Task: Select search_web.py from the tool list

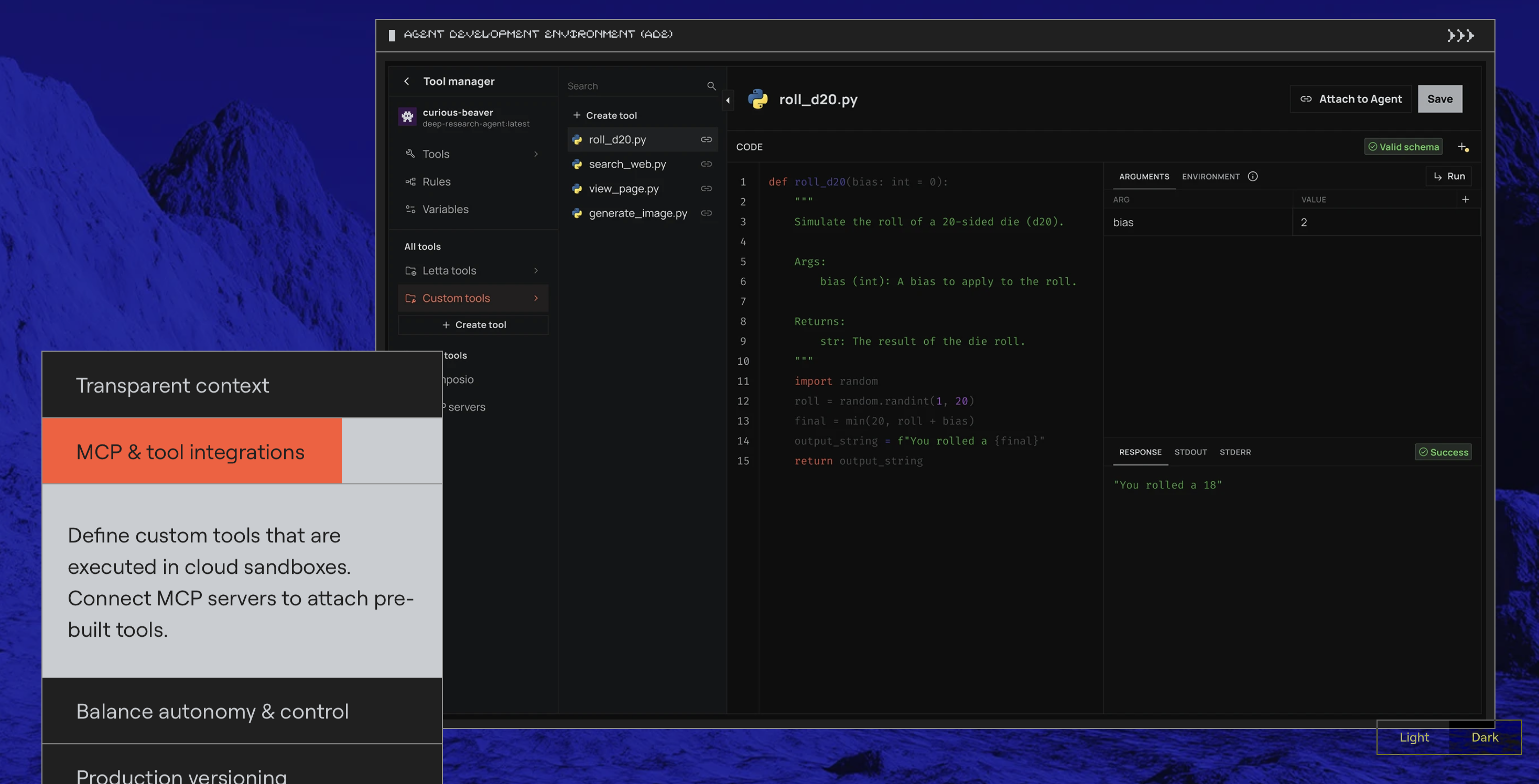Action: pos(627,164)
